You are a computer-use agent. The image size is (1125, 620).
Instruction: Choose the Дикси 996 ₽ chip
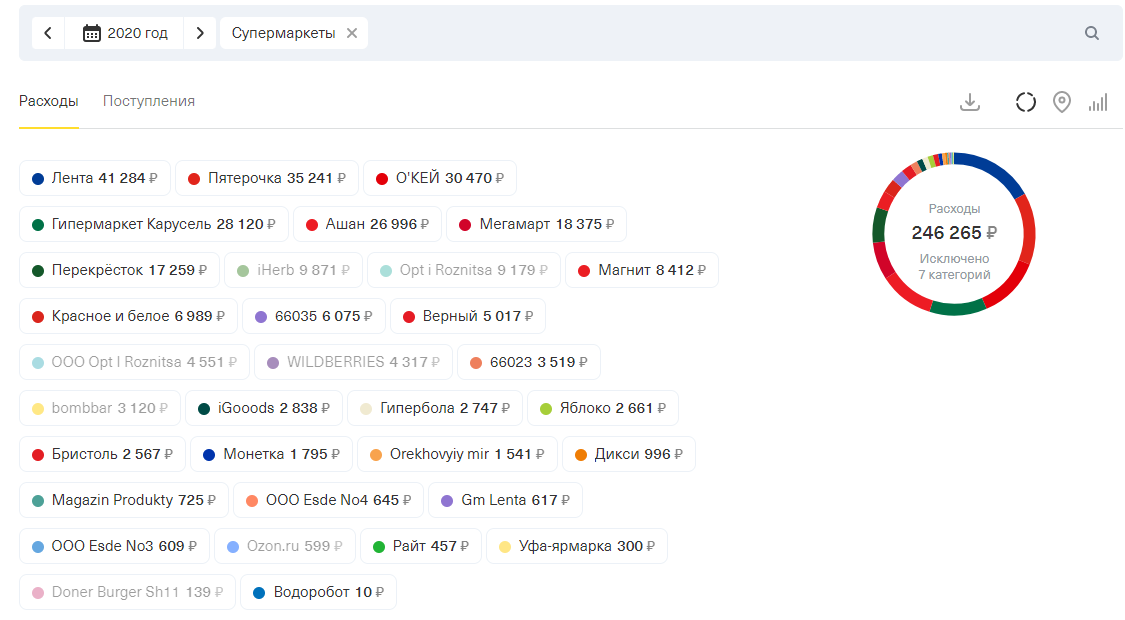coord(629,454)
